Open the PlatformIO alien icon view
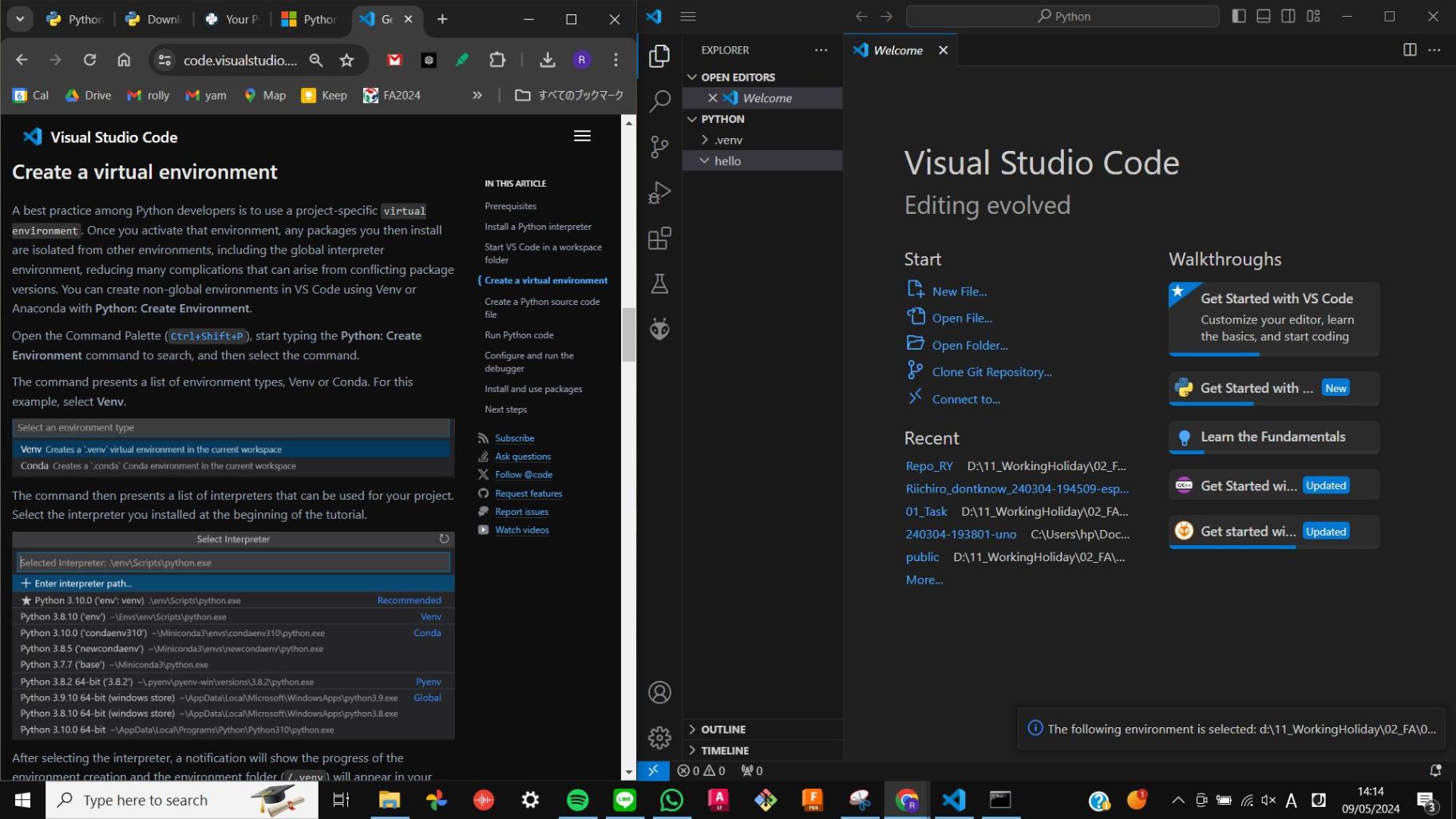This screenshot has height=819, width=1456. pyautogui.click(x=659, y=329)
